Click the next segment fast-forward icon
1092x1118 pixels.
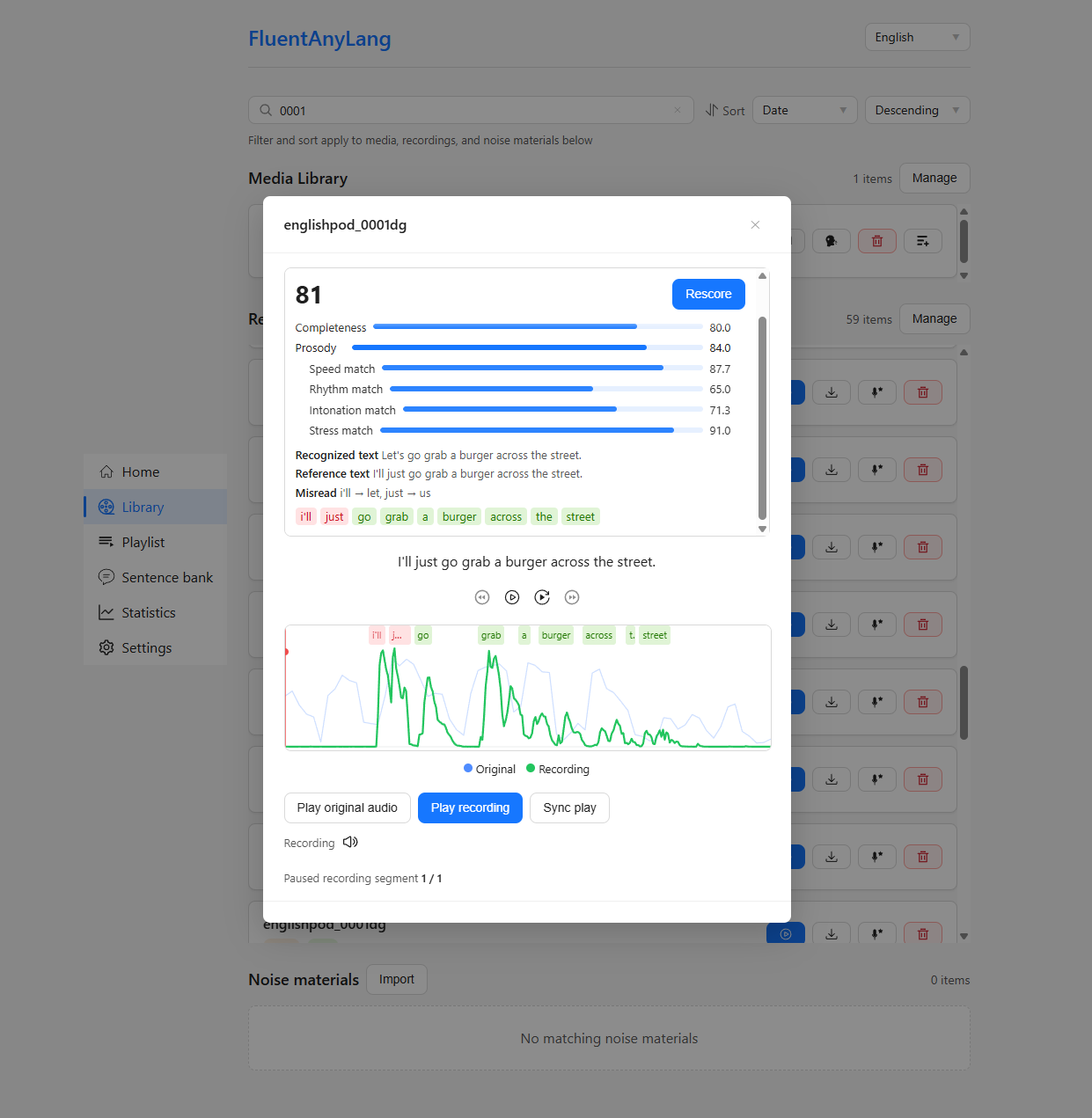click(x=572, y=597)
